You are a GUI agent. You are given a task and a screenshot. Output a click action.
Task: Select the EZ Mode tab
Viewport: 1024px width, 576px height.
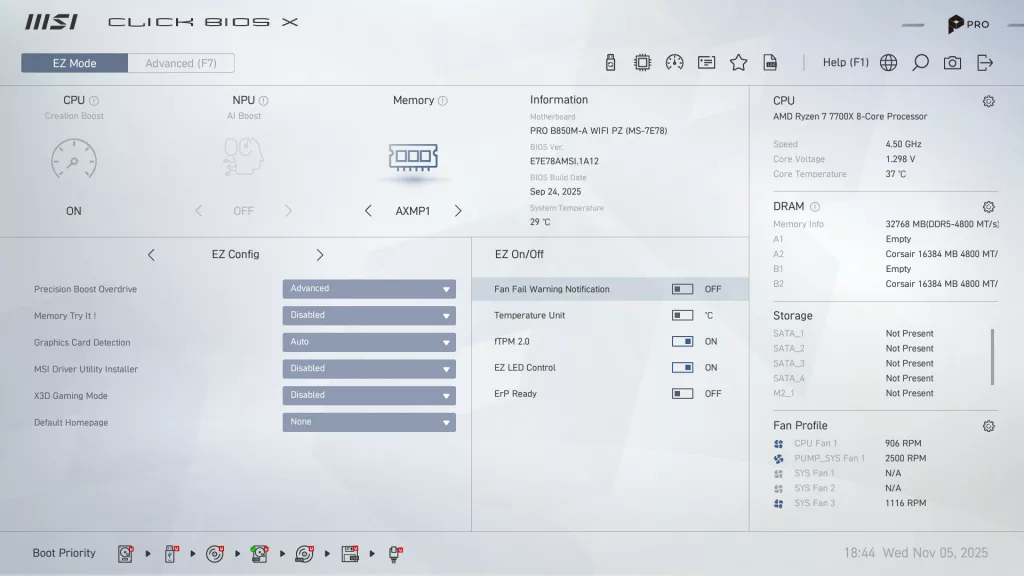coord(73,62)
